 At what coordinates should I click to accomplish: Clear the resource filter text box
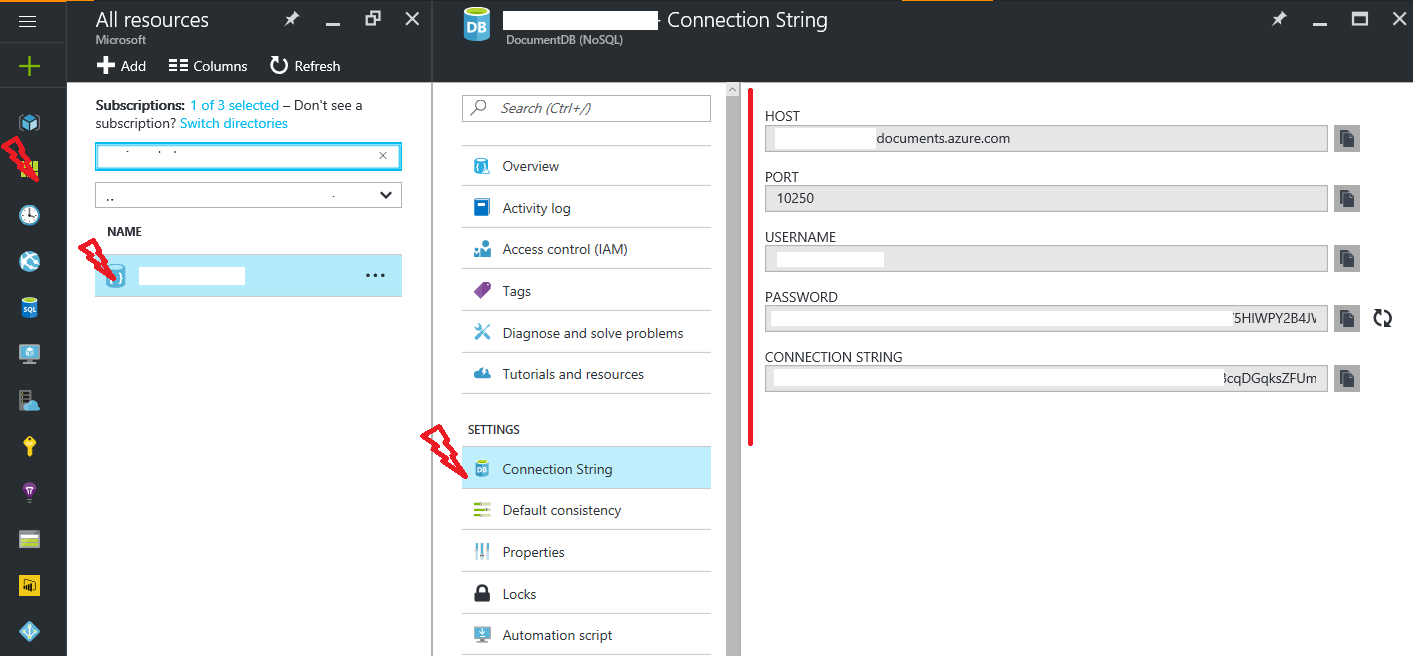point(383,156)
